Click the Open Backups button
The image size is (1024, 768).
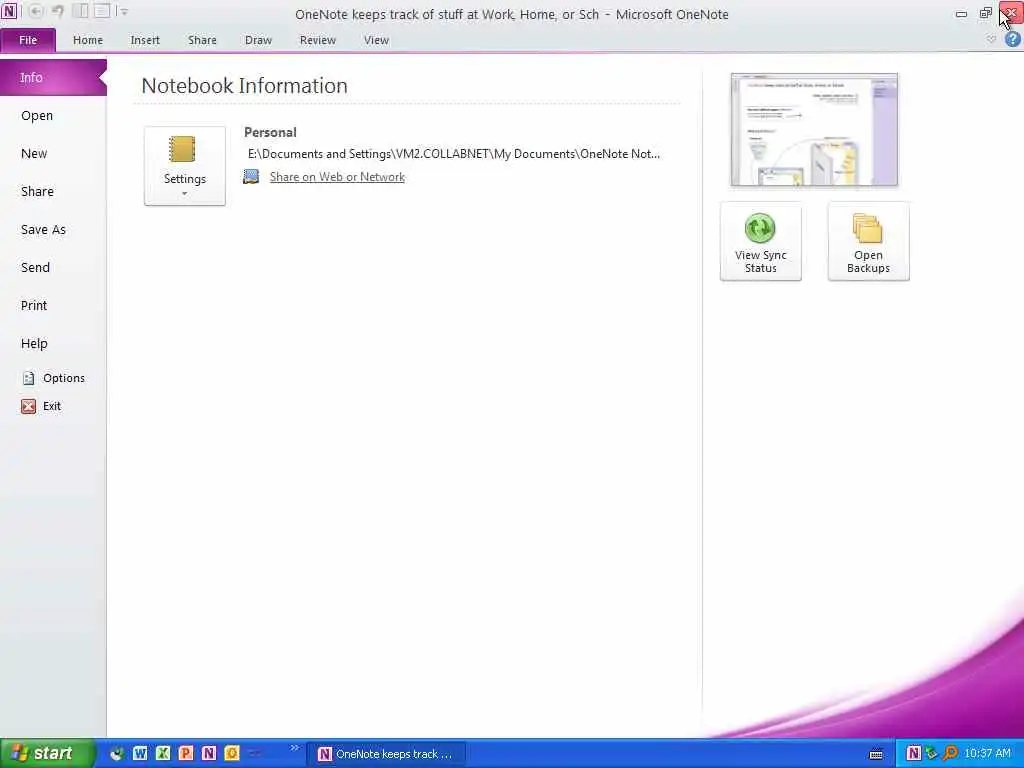[x=869, y=242]
